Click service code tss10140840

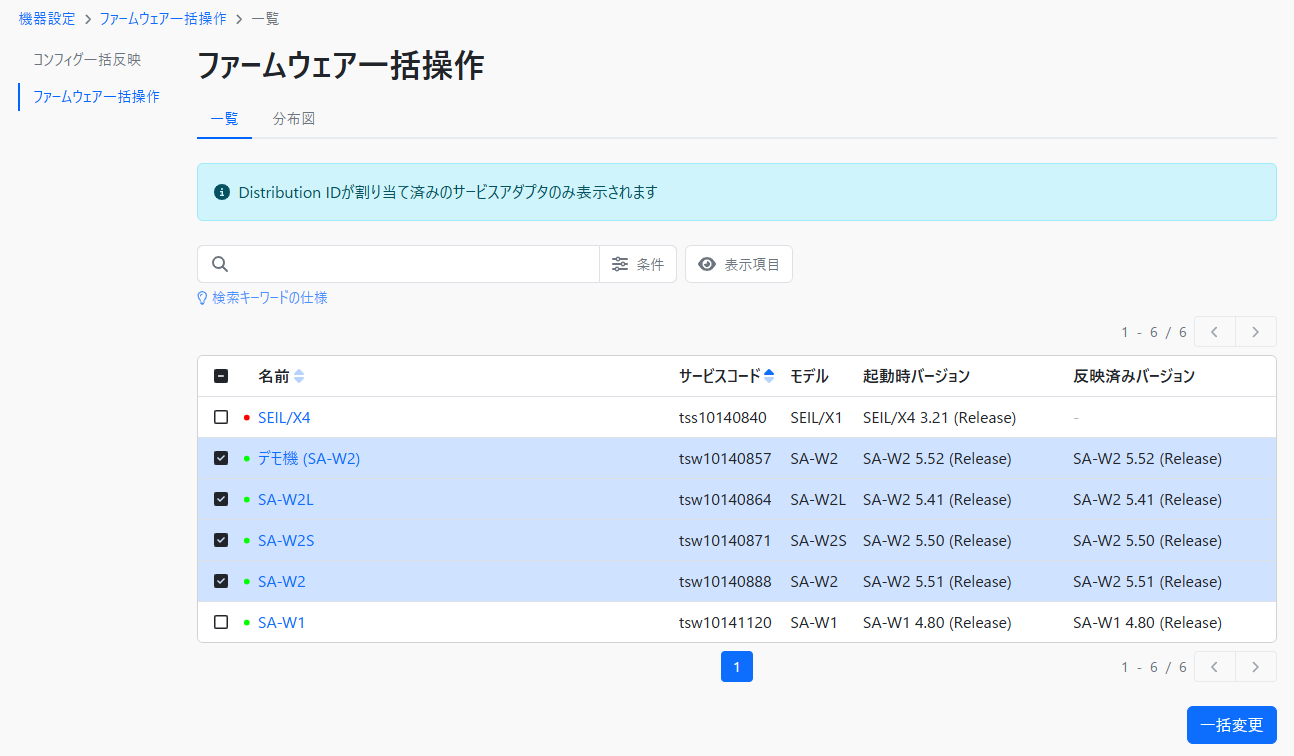[x=723, y=417]
